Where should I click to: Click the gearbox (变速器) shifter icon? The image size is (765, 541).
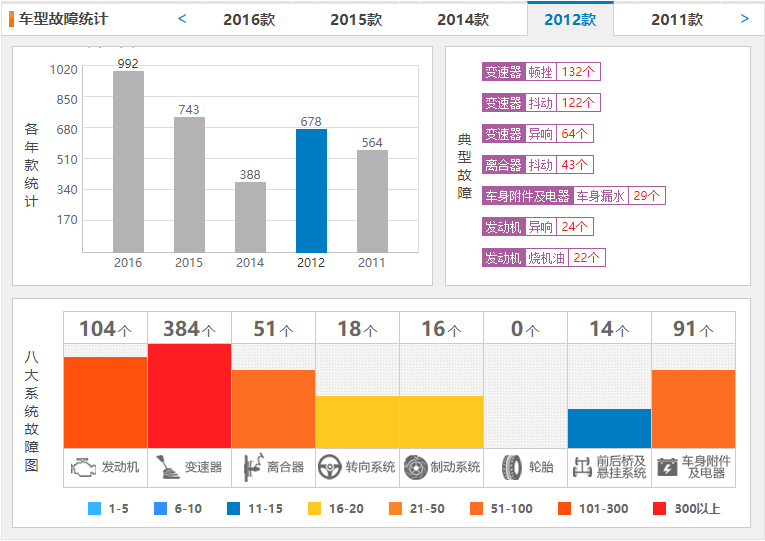tap(167, 467)
